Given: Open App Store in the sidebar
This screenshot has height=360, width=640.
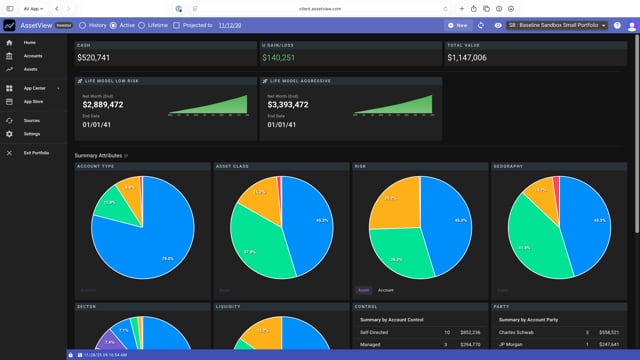Looking at the screenshot, I should [x=33, y=102].
